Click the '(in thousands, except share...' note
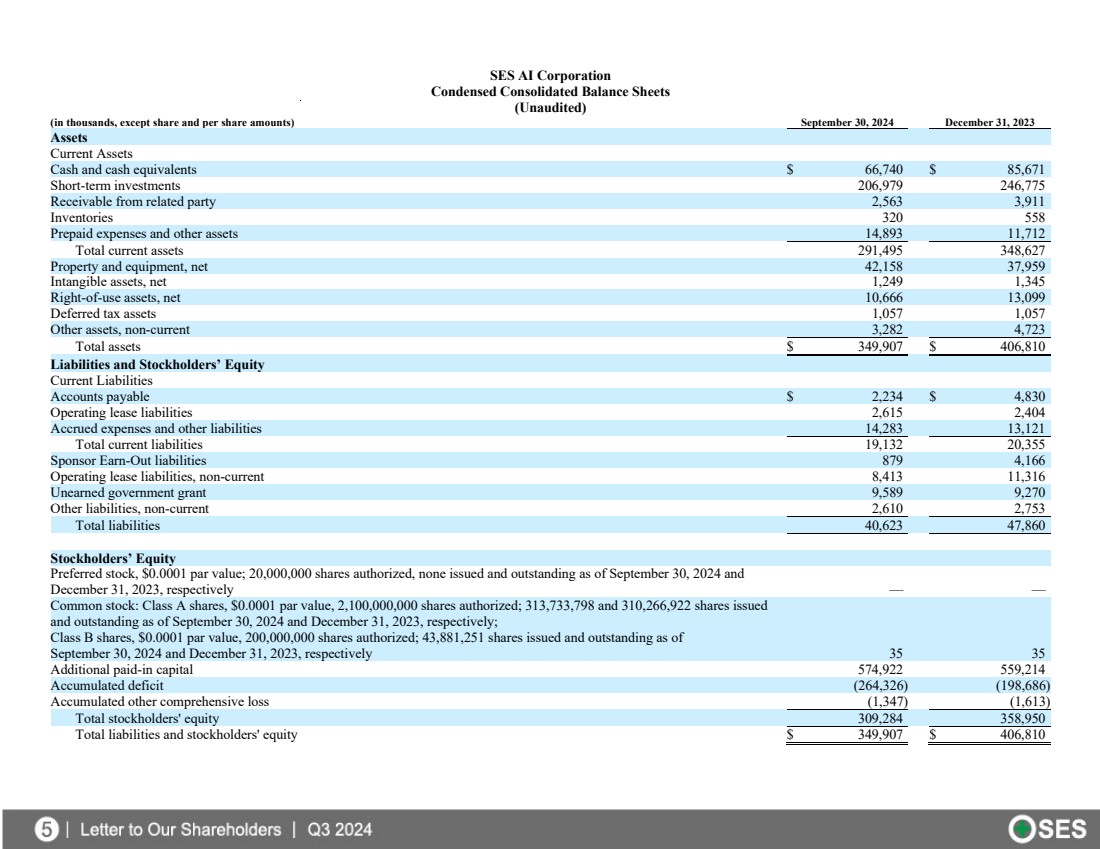 coord(172,122)
